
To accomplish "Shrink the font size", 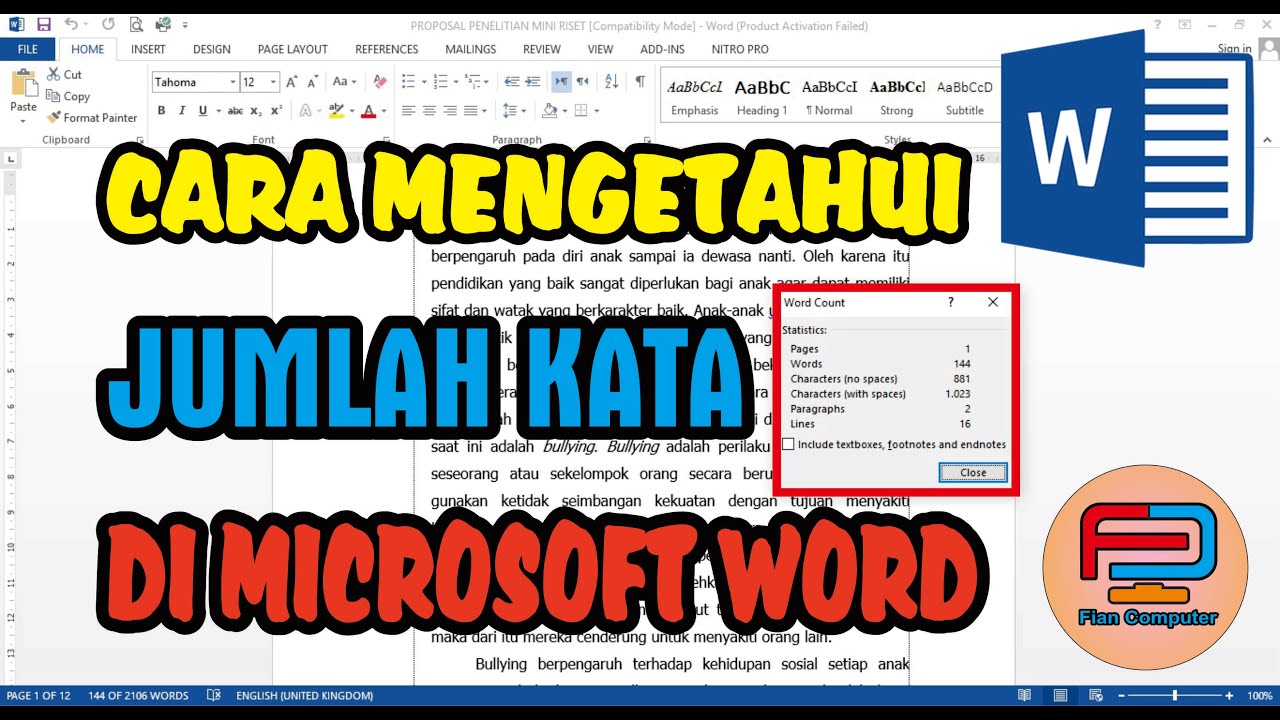I will (312, 82).
